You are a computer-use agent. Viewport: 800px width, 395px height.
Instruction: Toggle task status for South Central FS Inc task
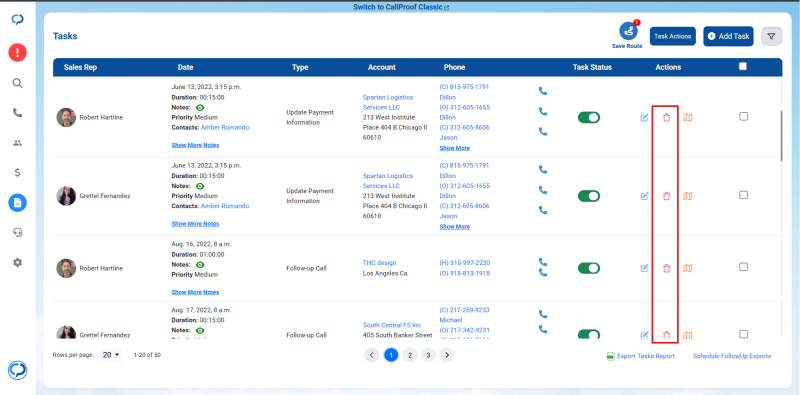point(589,334)
